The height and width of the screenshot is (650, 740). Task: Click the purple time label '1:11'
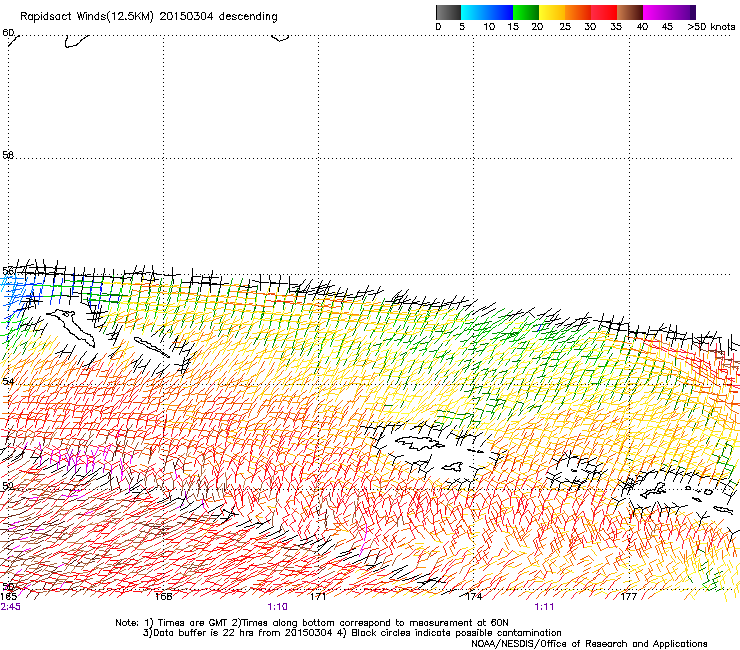pyautogui.click(x=544, y=607)
